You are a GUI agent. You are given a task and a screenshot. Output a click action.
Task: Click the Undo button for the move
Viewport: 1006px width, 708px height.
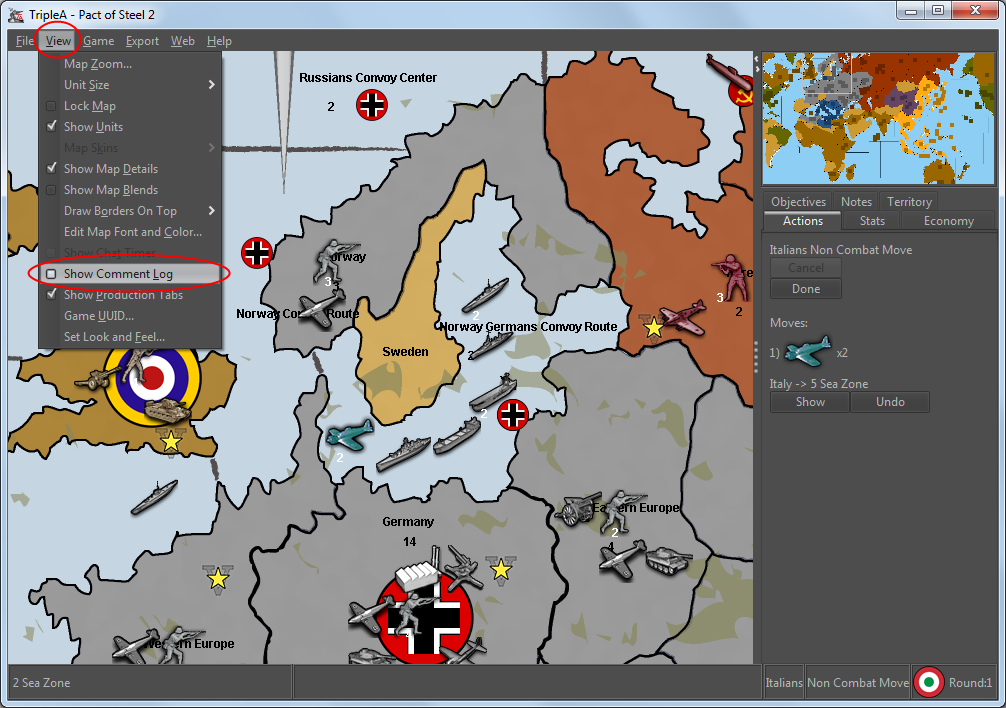pyautogui.click(x=889, y=402)
